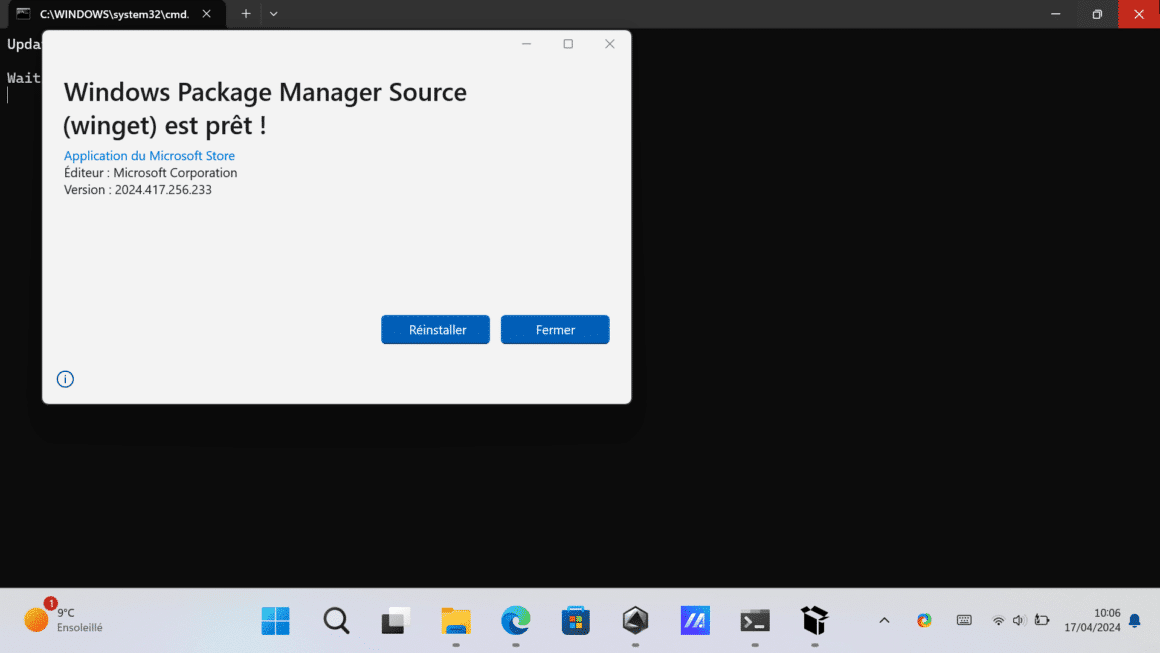This screenshot has width=1160, height=653.
Task: Click the colorful tray app icon
Action: pos(924,620)
